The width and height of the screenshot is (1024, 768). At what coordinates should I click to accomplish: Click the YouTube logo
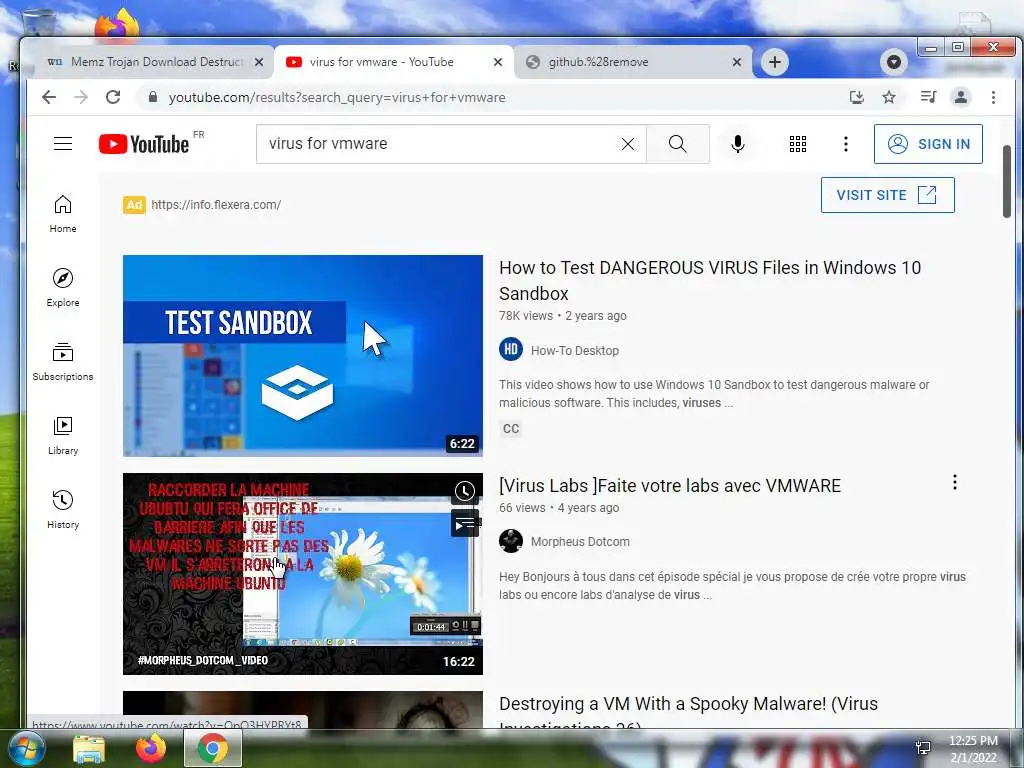(x=144, y=144)
